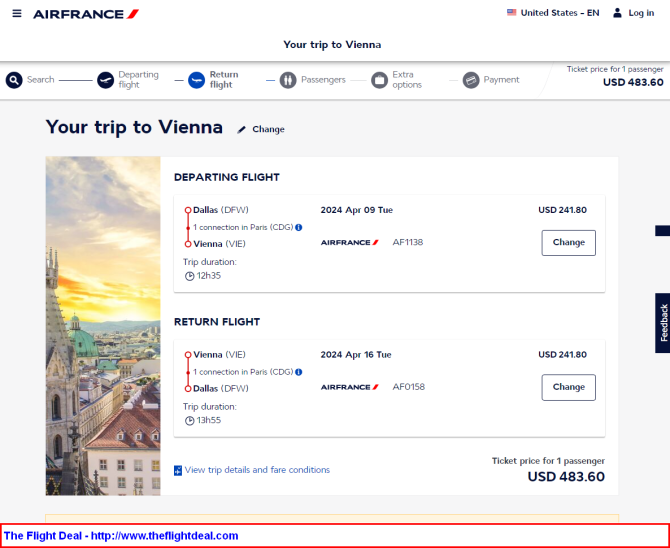Go to Departing flight step

pos(138,80)
